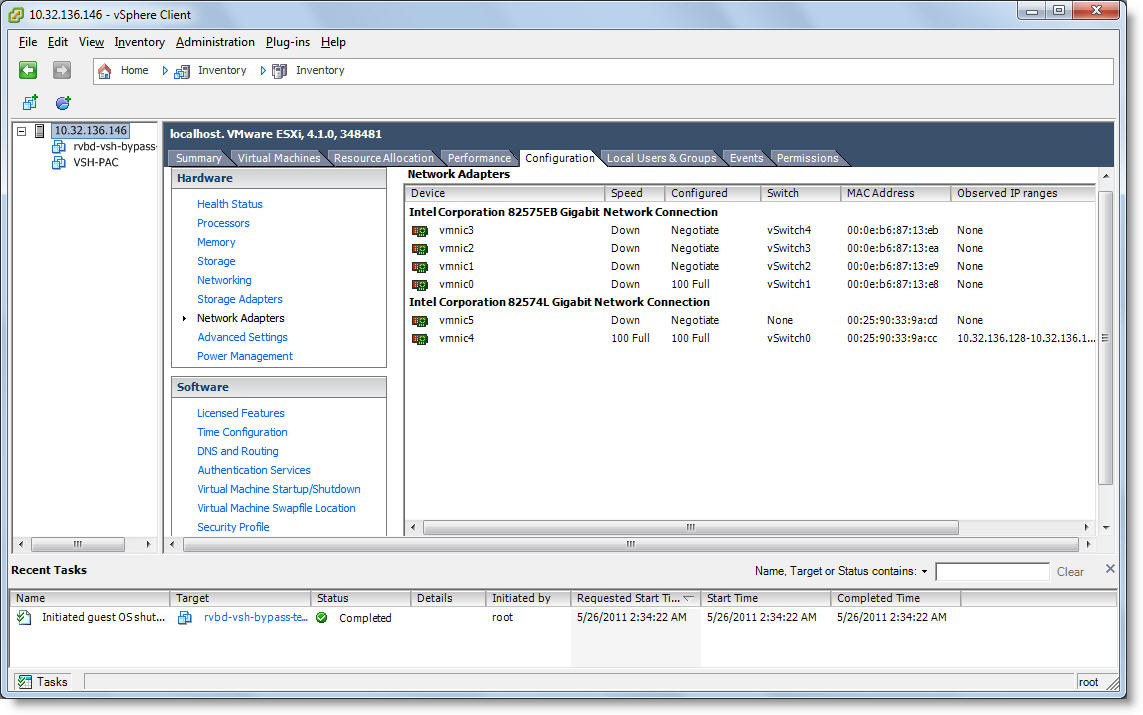Click the second Inventory breadcrumb icon
The height and width of the screenshot is (715, 1143).
coord(279,71)
